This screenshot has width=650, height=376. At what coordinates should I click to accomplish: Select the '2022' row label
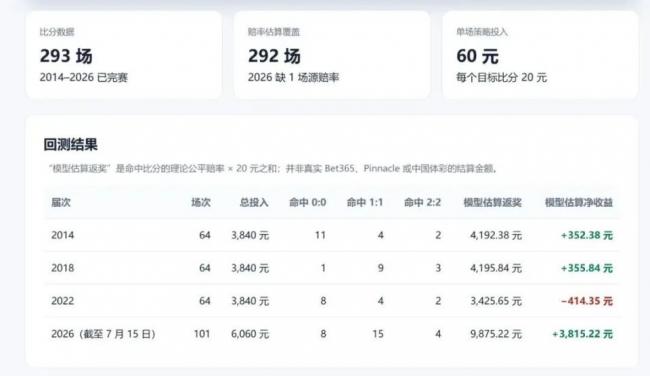coord(63,301)
